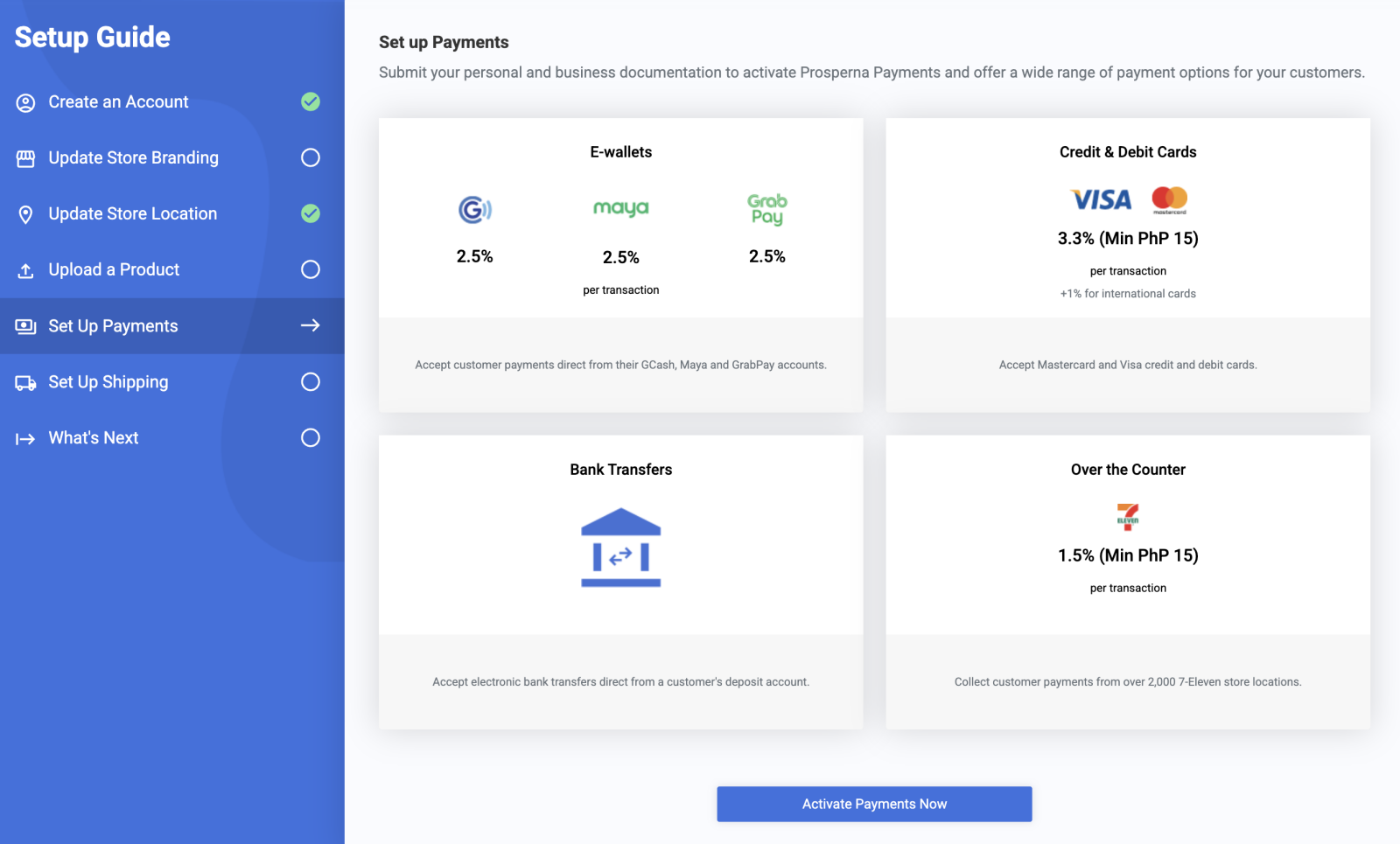Click the GrabPay logo
Screen dimensions: 1400x844
pos(767,209)
